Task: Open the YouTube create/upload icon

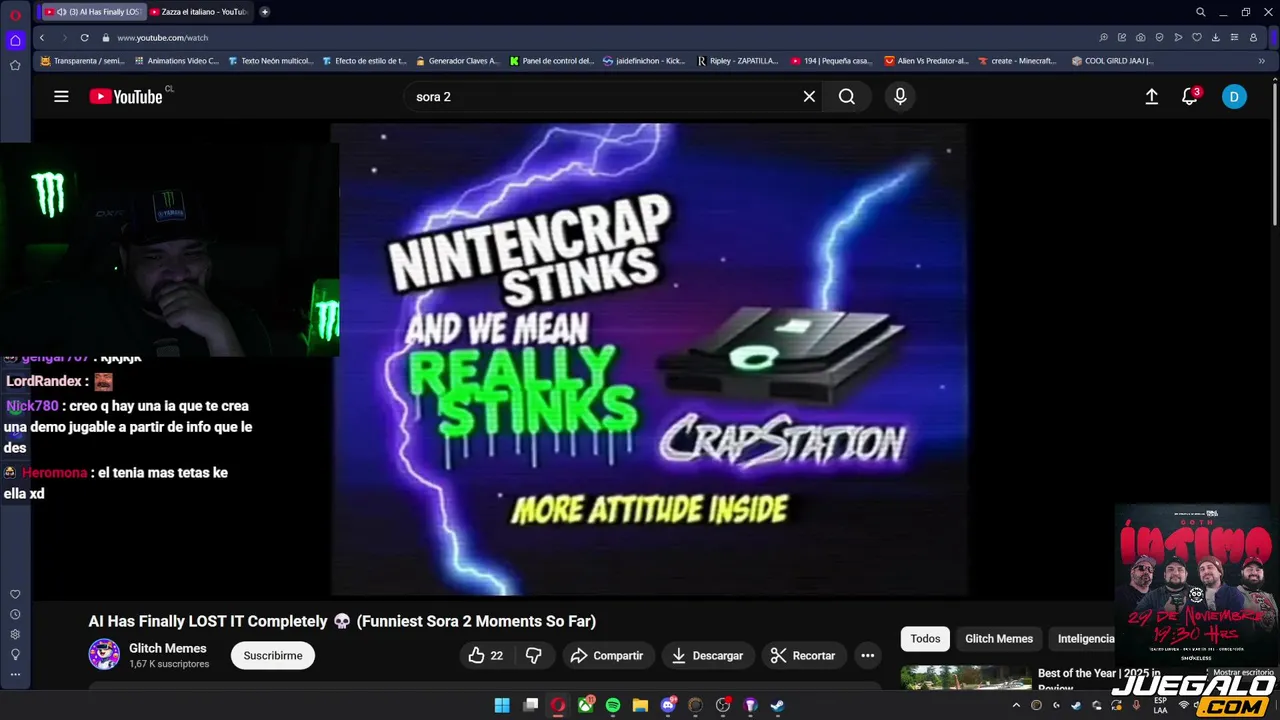Action: (x=1152, y=97)
